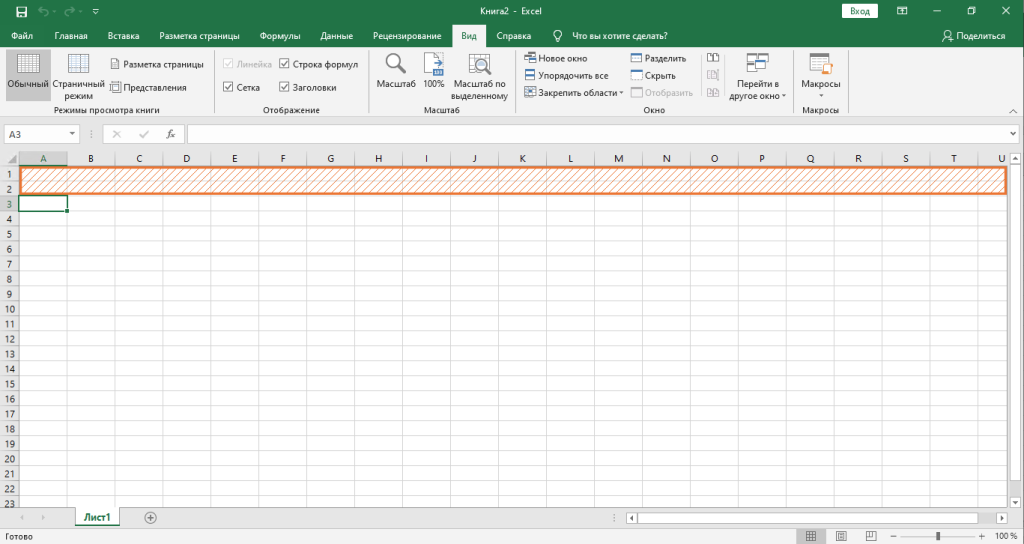Click the Undo arrow icon
The image size is (1024, 544).
coord(43,11)
